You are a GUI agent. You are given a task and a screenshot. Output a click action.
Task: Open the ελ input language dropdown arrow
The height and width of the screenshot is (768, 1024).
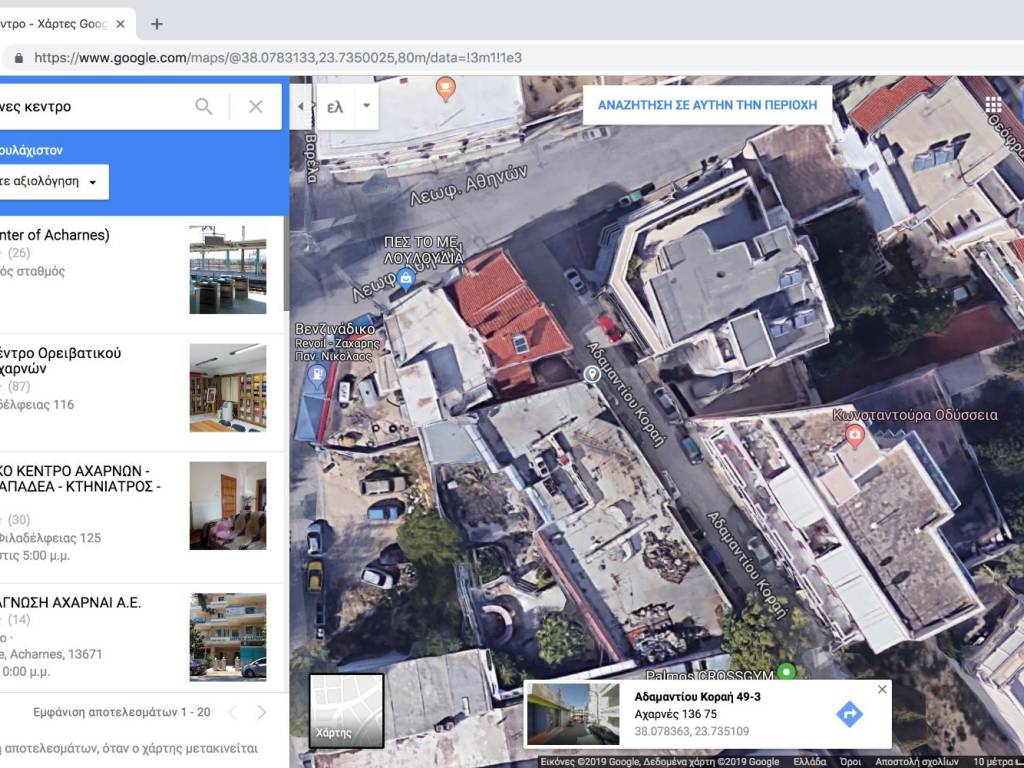pyautogui.click(x=366, y=106)
